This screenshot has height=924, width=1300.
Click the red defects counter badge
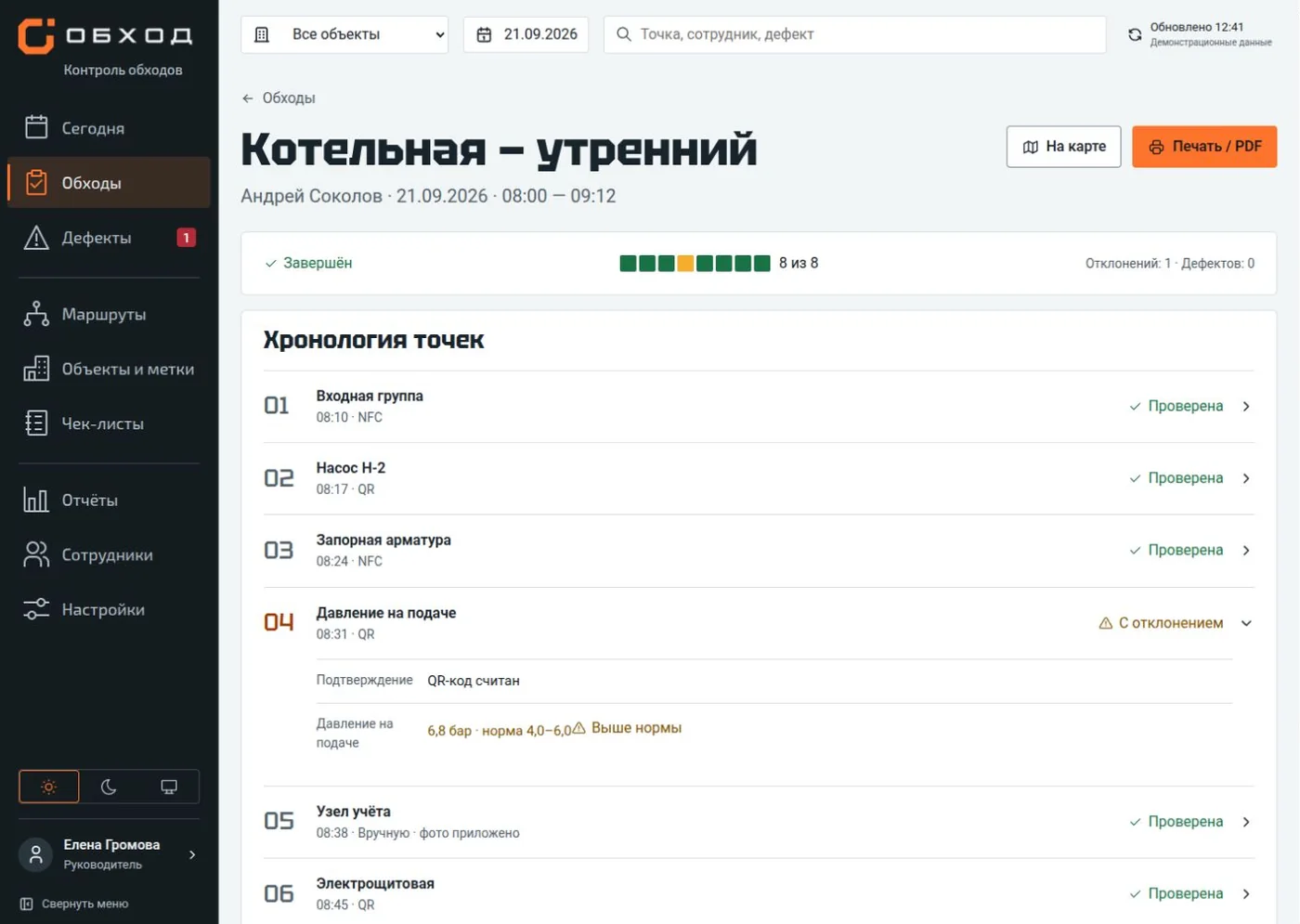click(186, 238)
